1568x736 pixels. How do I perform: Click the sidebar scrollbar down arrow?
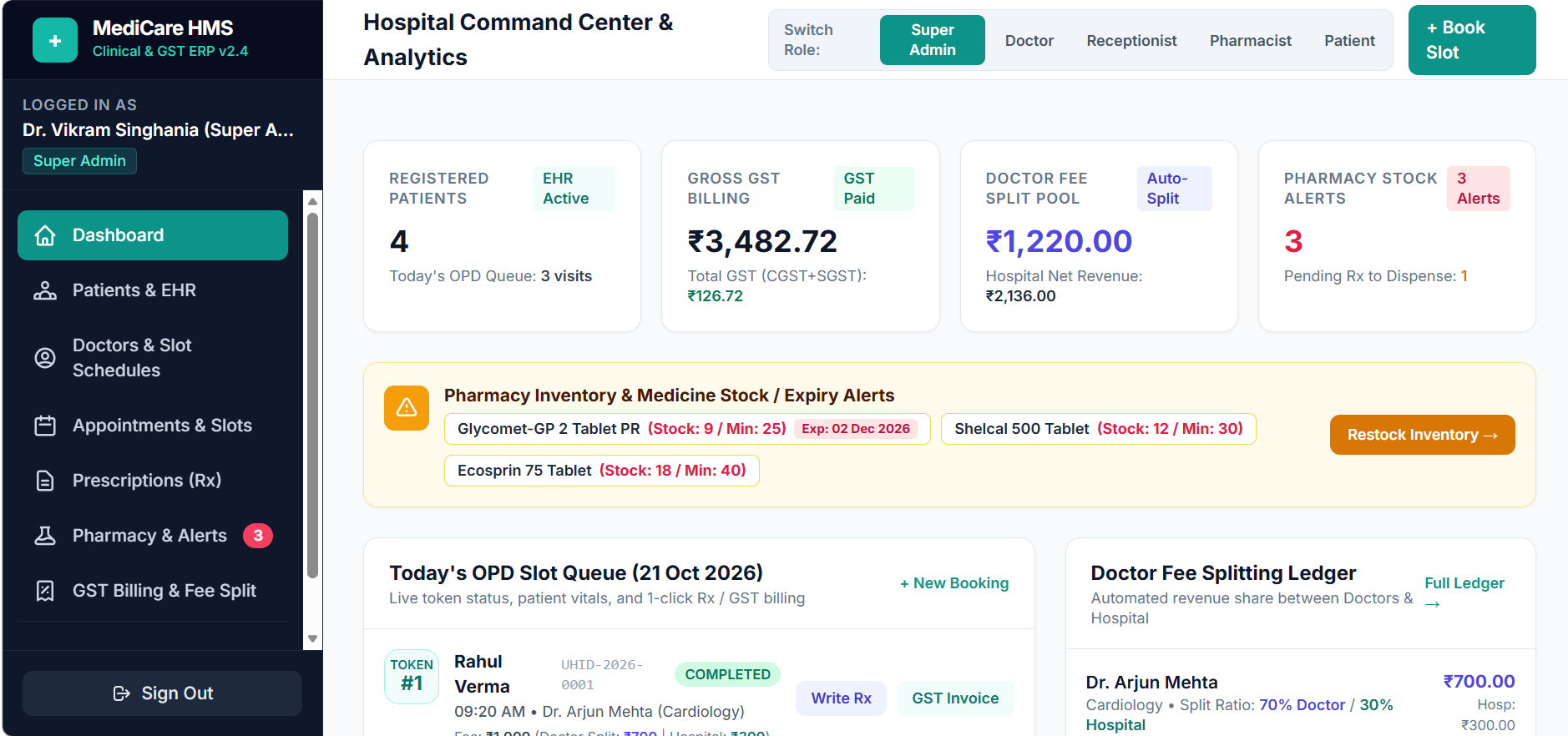[x=312, y=639]
